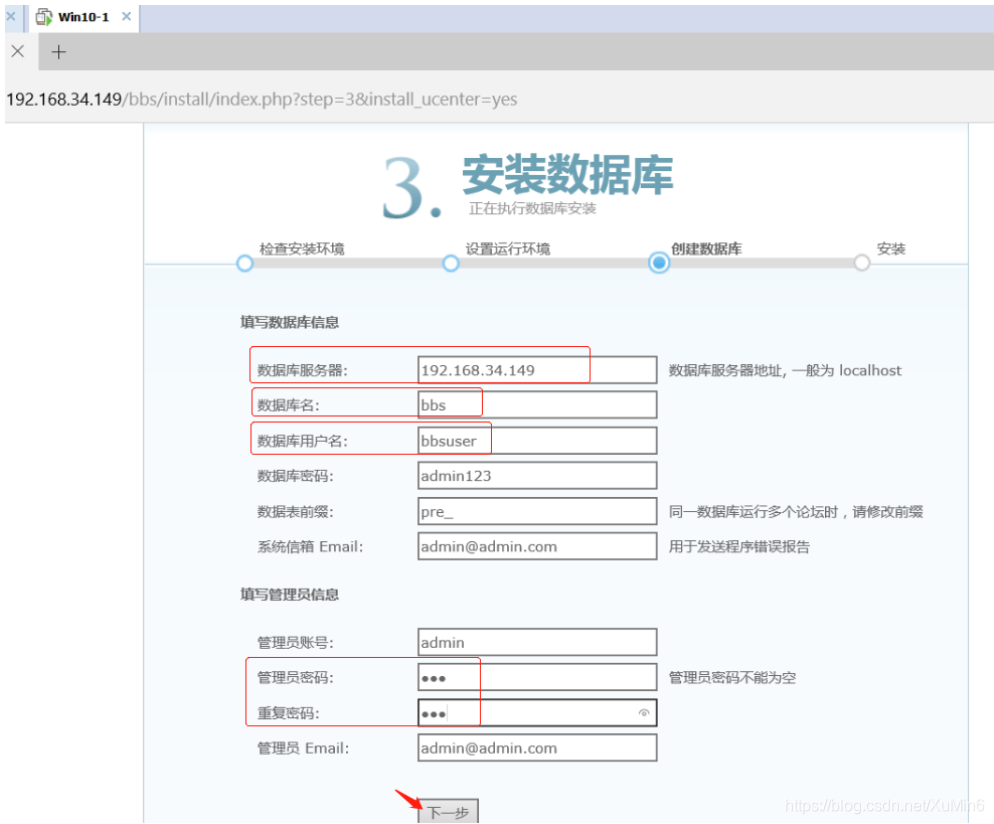The height and width of the screenshot is (824, 994).
Task: Click the 管理员账号 label
Action: (x=295, y=643)
